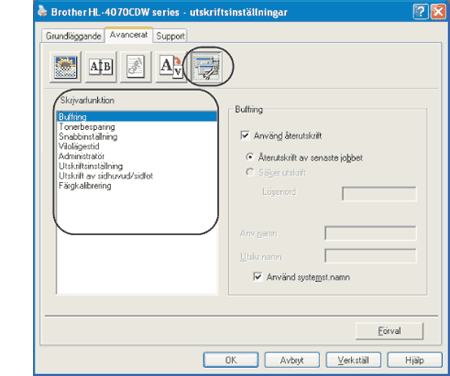Open the duplex printing icon with letters AB
The width and height of the screenshot is (450, 376).
click(101, 67)
